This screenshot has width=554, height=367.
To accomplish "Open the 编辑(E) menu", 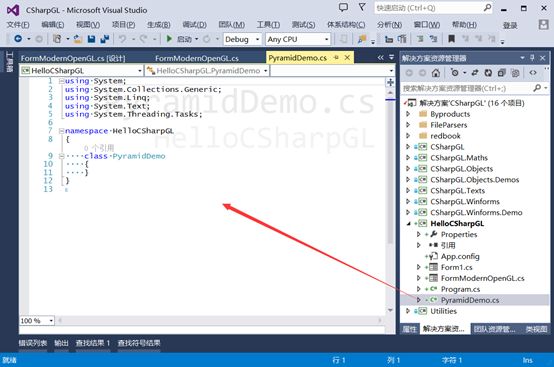I will 53,25.
